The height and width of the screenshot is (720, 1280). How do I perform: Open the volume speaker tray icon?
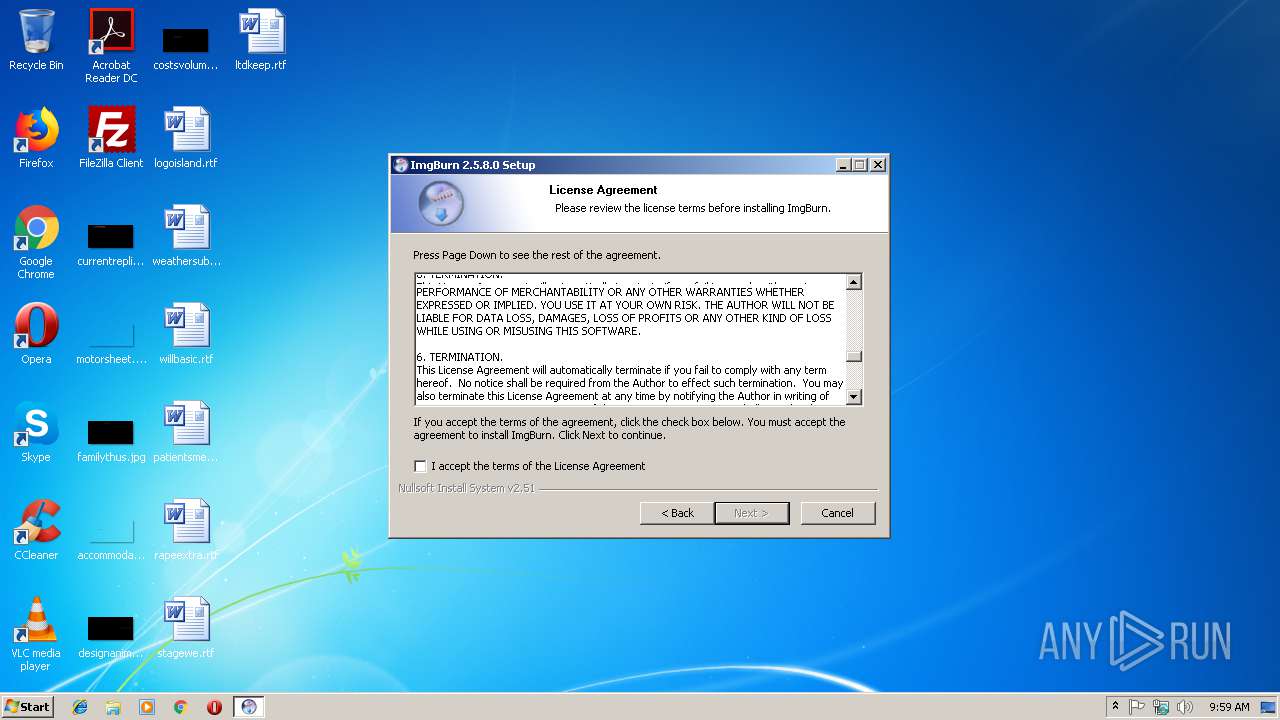[x=1185, y=707]
